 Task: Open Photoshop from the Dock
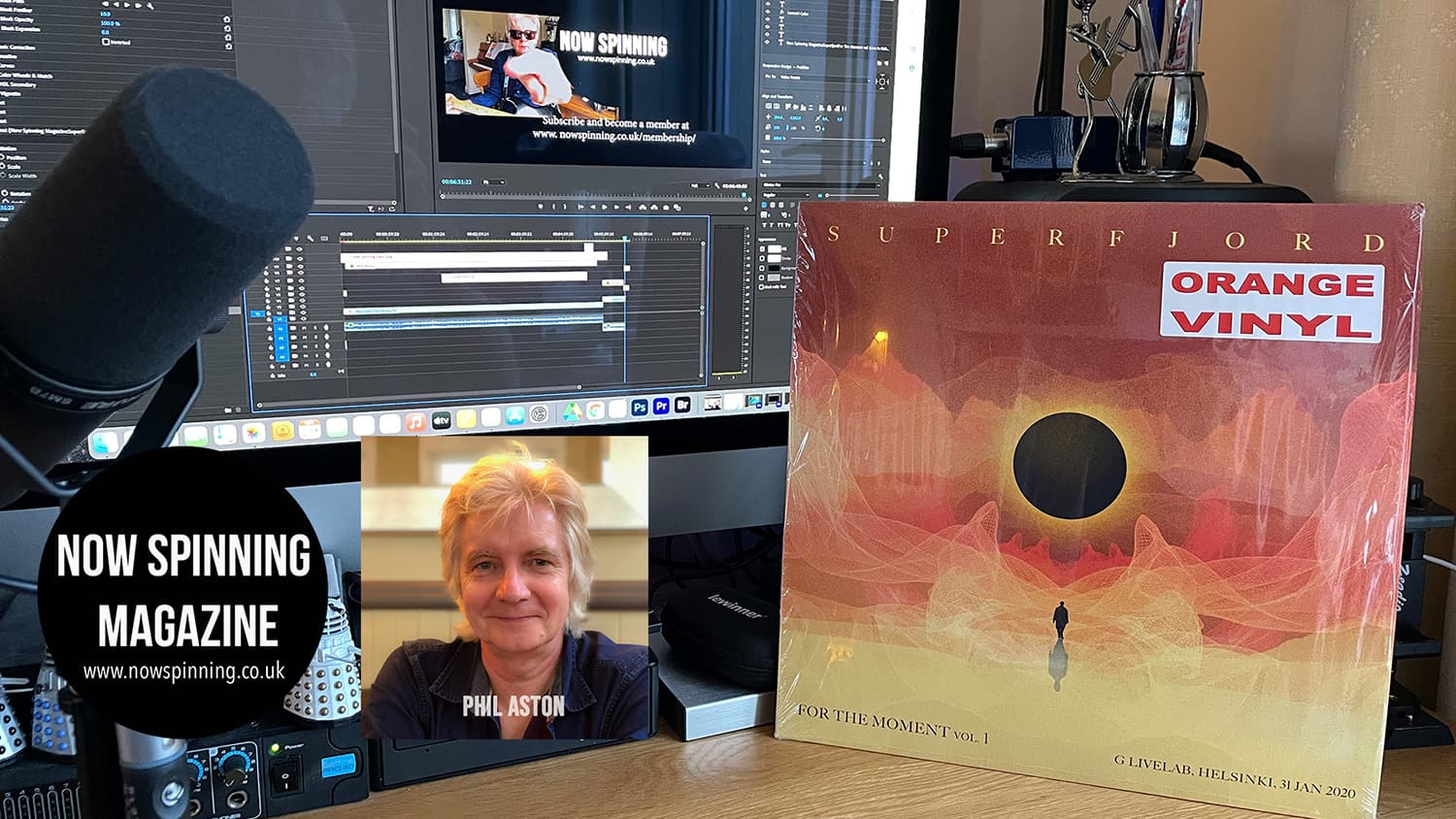point(640,408)
